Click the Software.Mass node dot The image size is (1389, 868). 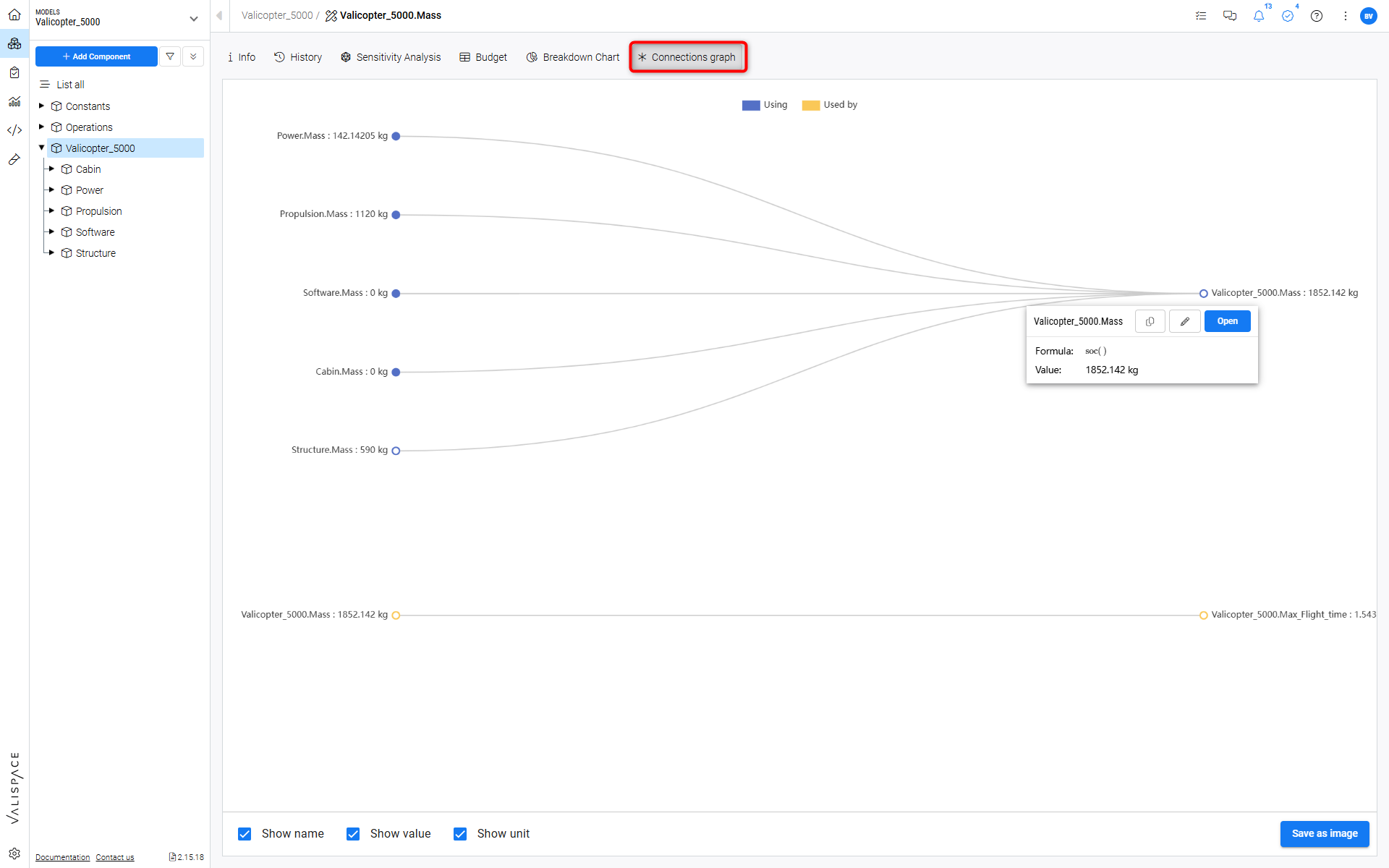pyautogui.click(x=396, y=294)
